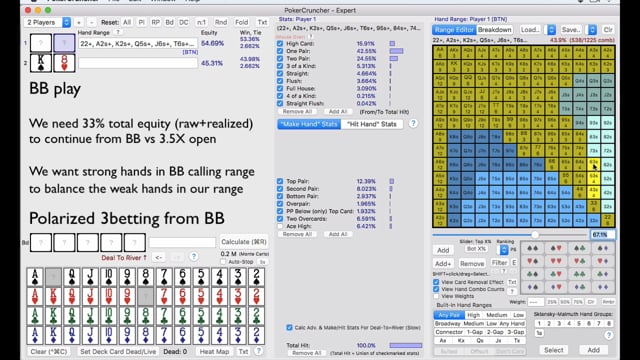This screenshot has width=640, height=360.
Task: Click Player 1 hand range field
Action: [x=138, y=44]
